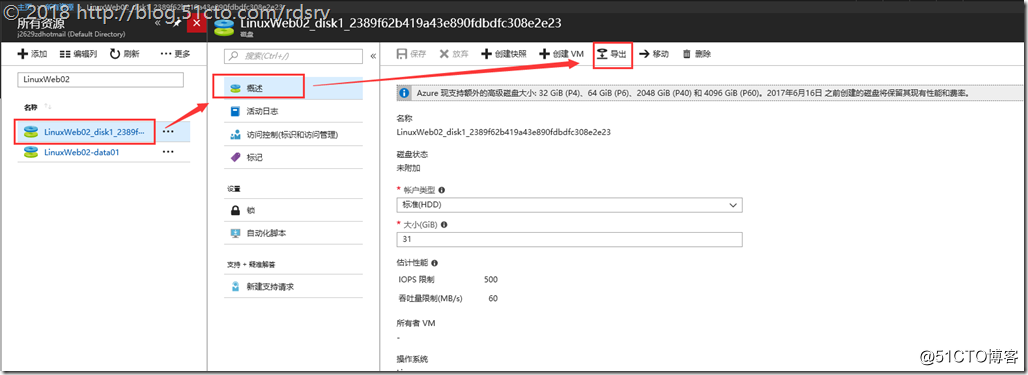Click the Add (添加) button in All resources
The width and height of the screenshot is (1028, 375).
pyautogui.click(x=32, y=54)
